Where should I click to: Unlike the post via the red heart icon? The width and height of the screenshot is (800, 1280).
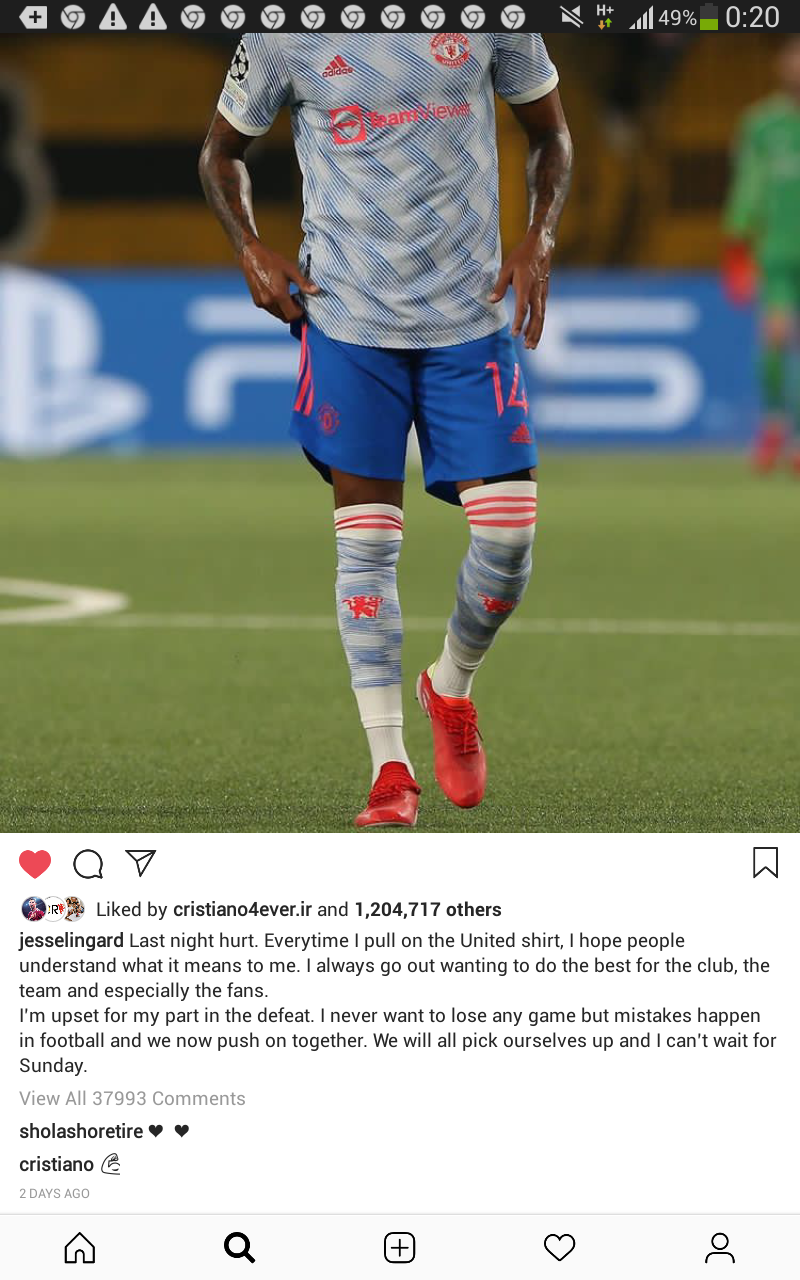[35, 863]
